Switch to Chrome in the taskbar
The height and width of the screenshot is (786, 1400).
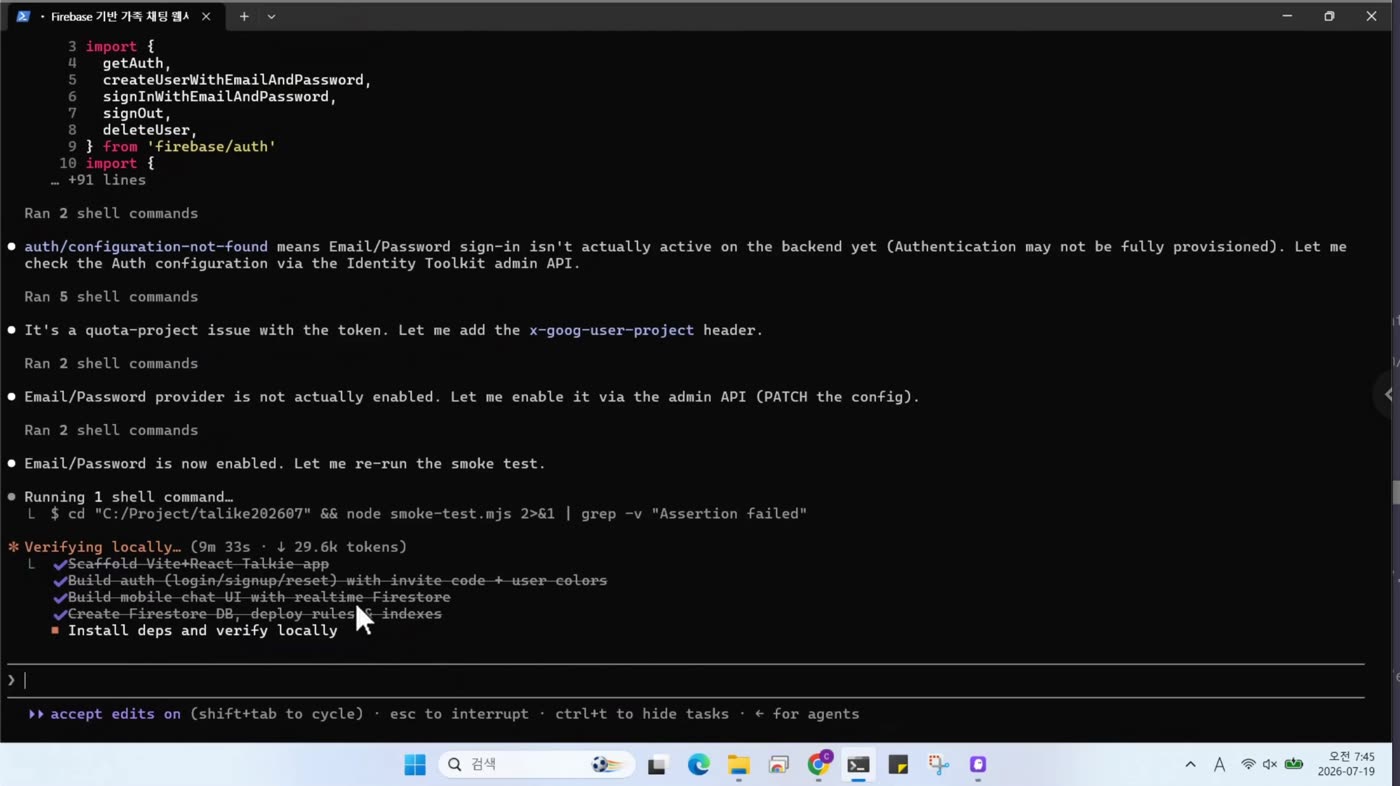819,765
